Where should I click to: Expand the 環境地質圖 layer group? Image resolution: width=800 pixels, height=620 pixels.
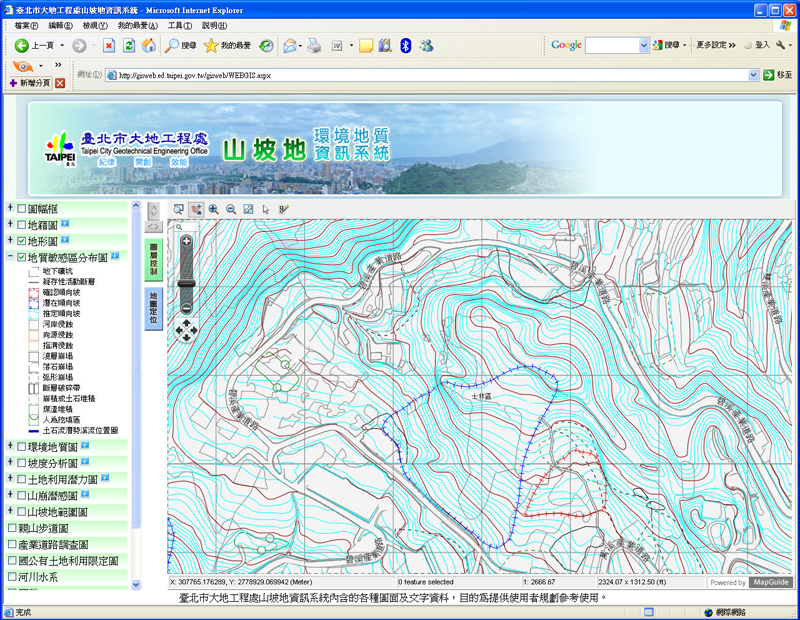click(10, 446)
